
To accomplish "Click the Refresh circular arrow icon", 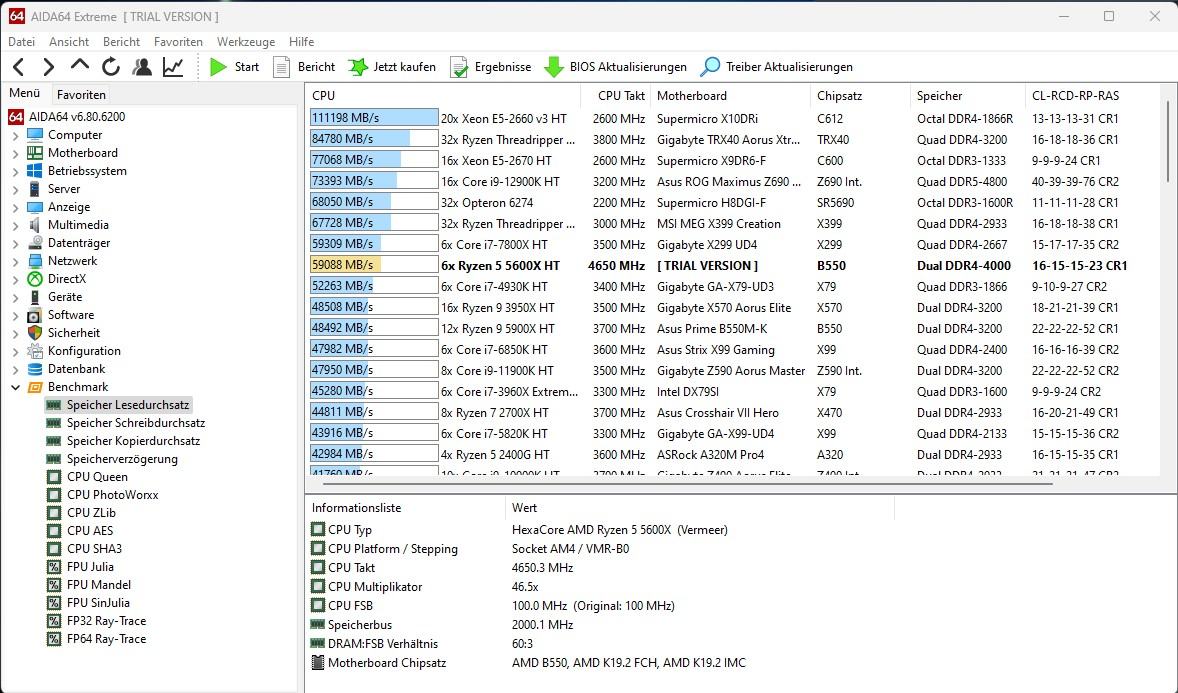I will [x=110, y=67].
